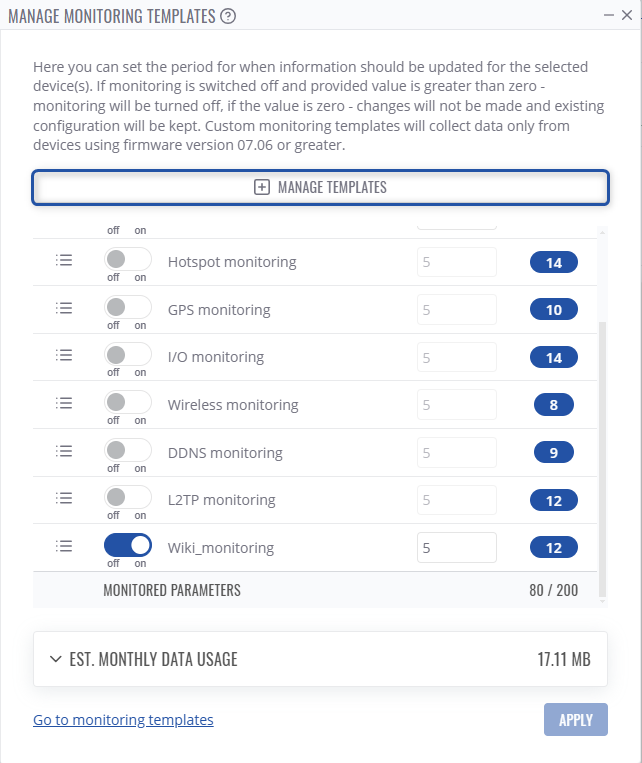Screen dimensions: 642x763
Task: Toggle on Wireless monitoring switch
Action: [x=127, y=402]
